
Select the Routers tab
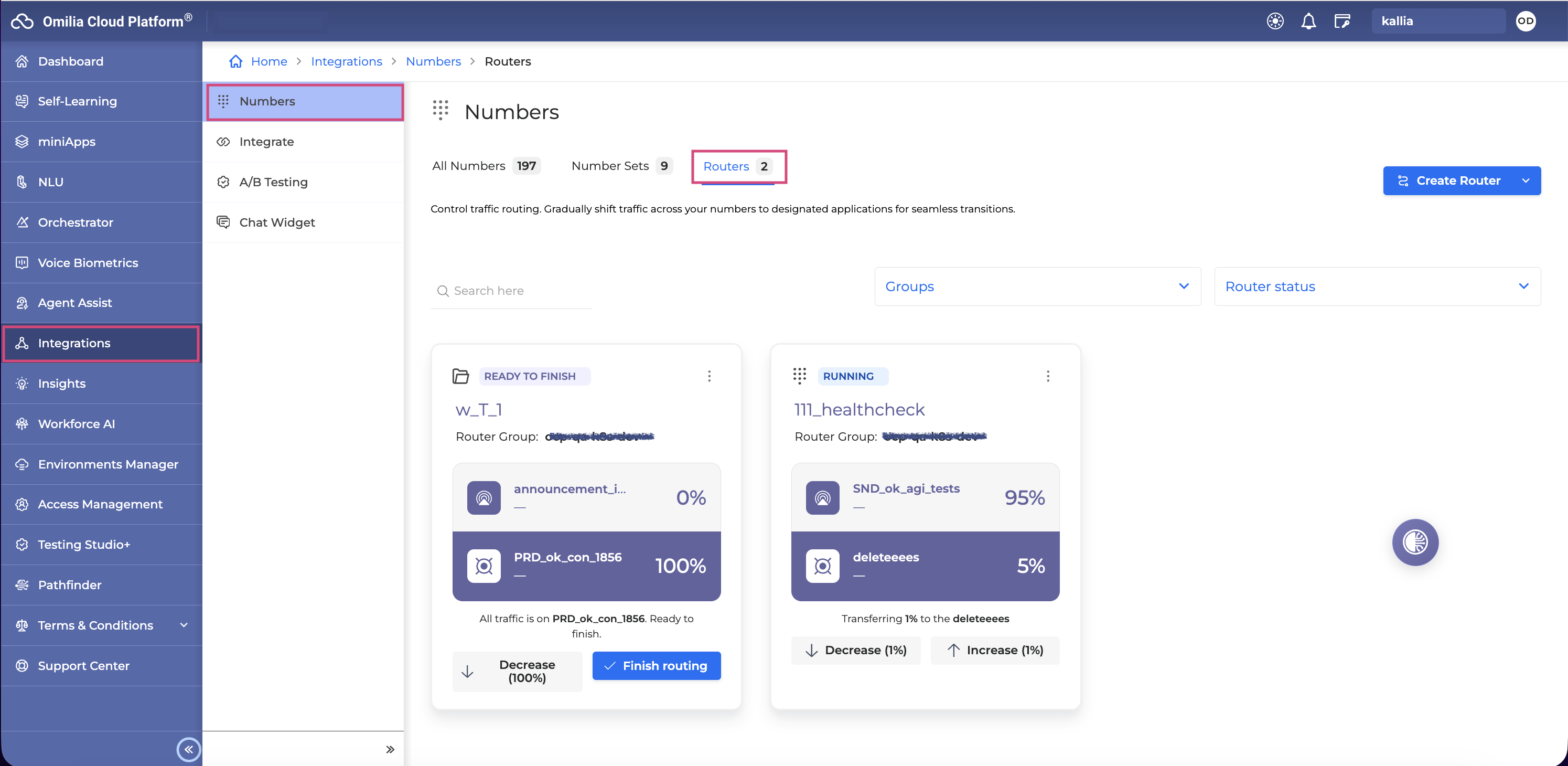[738, 166]
